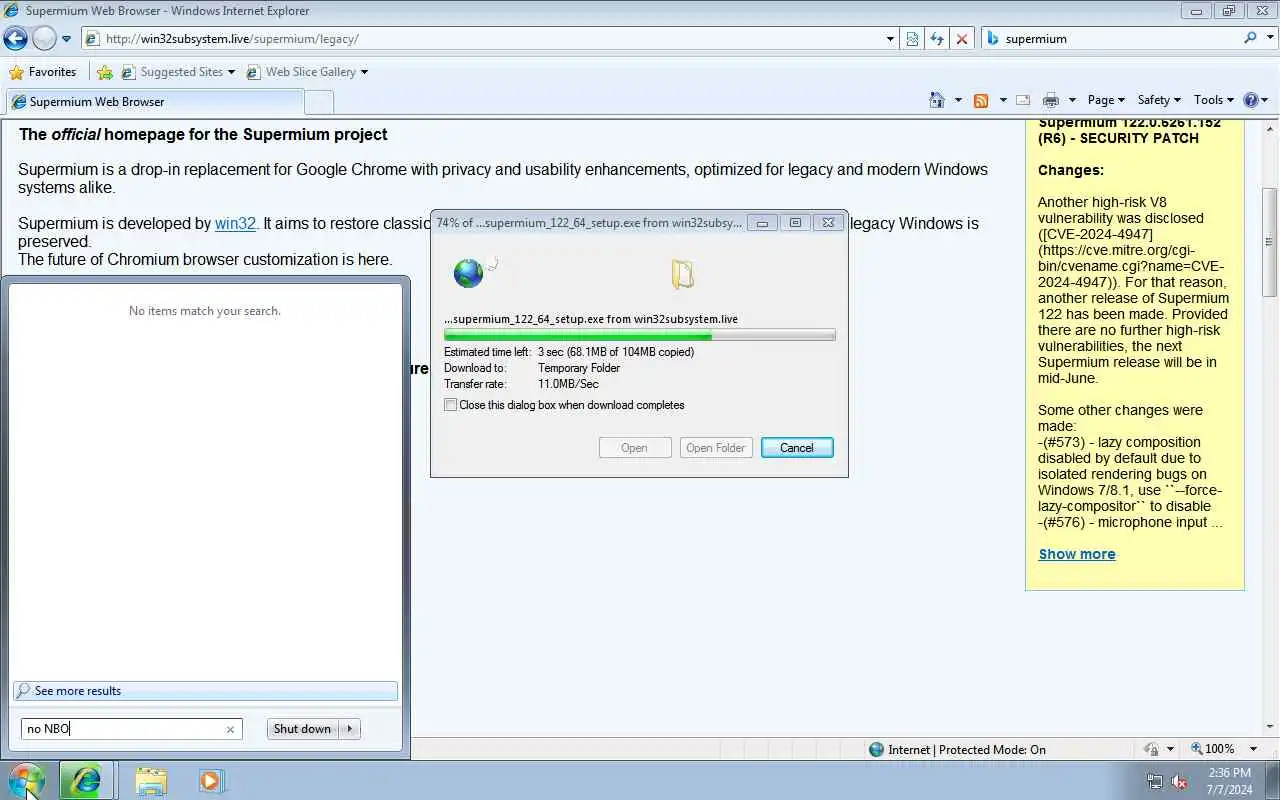The height and width of the screenshot is (800, 1280).
Task: Open the Safety menu
Action: tap(1159, 100)
